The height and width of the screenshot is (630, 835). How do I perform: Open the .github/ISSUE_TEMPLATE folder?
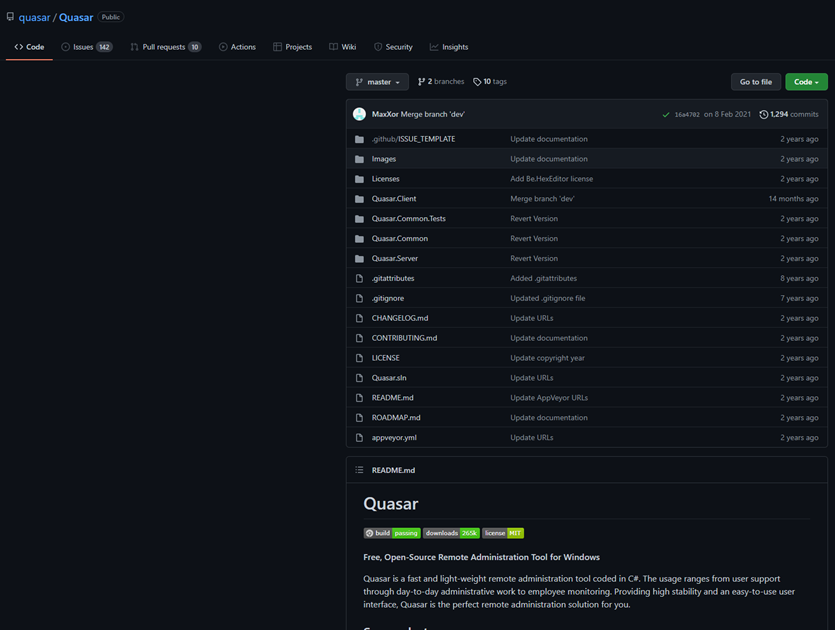pyautogui.click(x=413, y=139)
